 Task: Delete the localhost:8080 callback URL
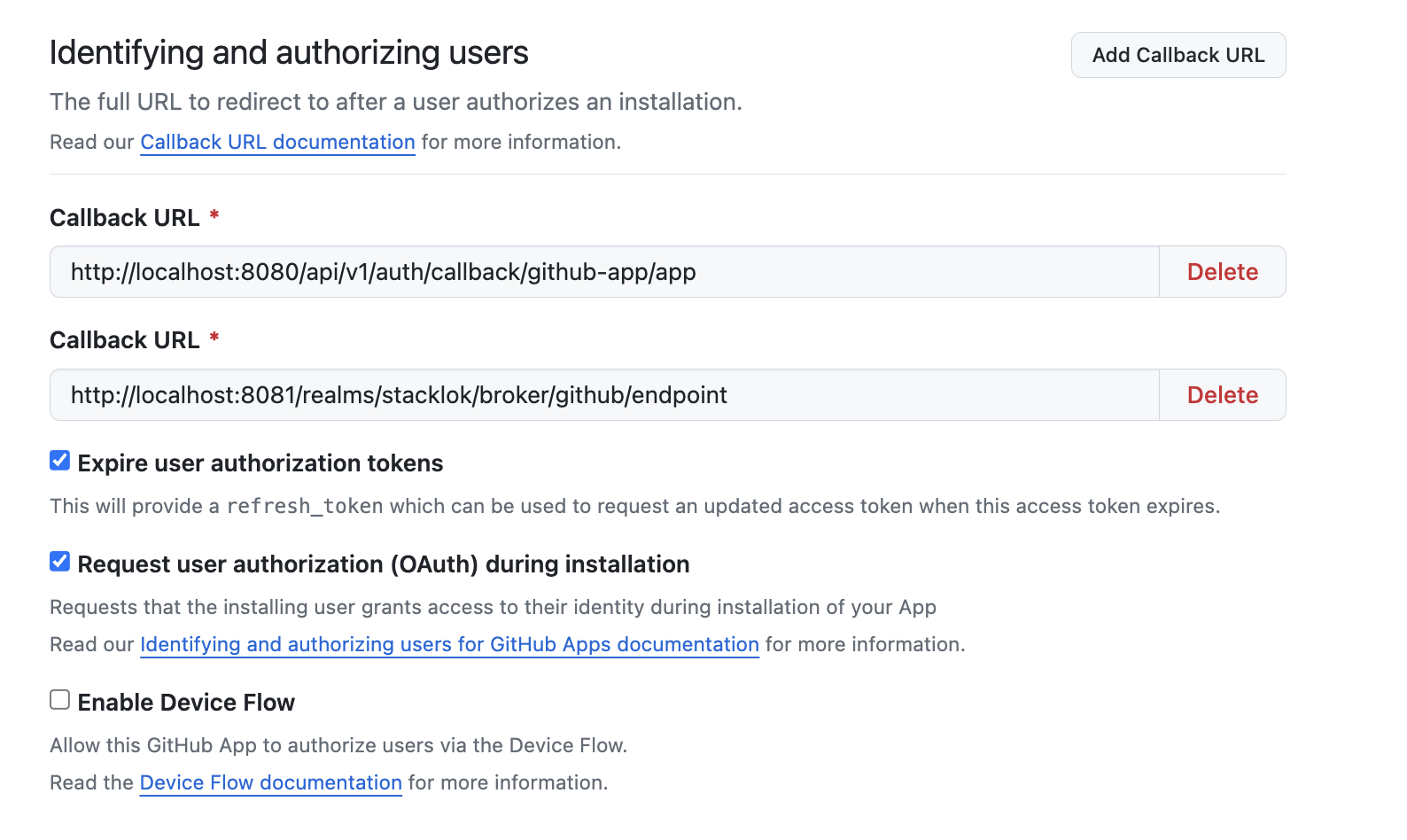tap(1223, 272)
